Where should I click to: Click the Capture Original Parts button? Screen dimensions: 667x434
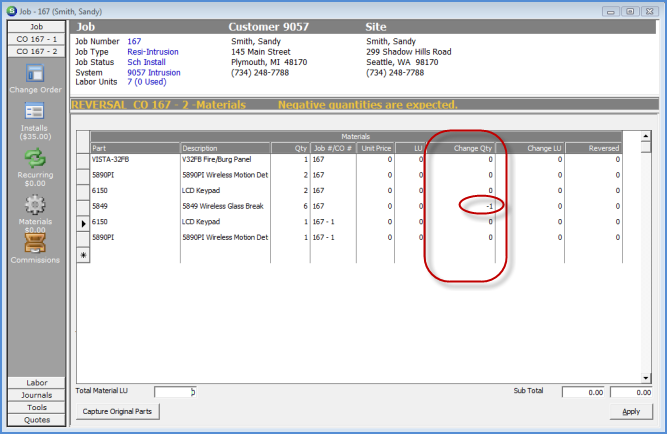tap(117, 411)
